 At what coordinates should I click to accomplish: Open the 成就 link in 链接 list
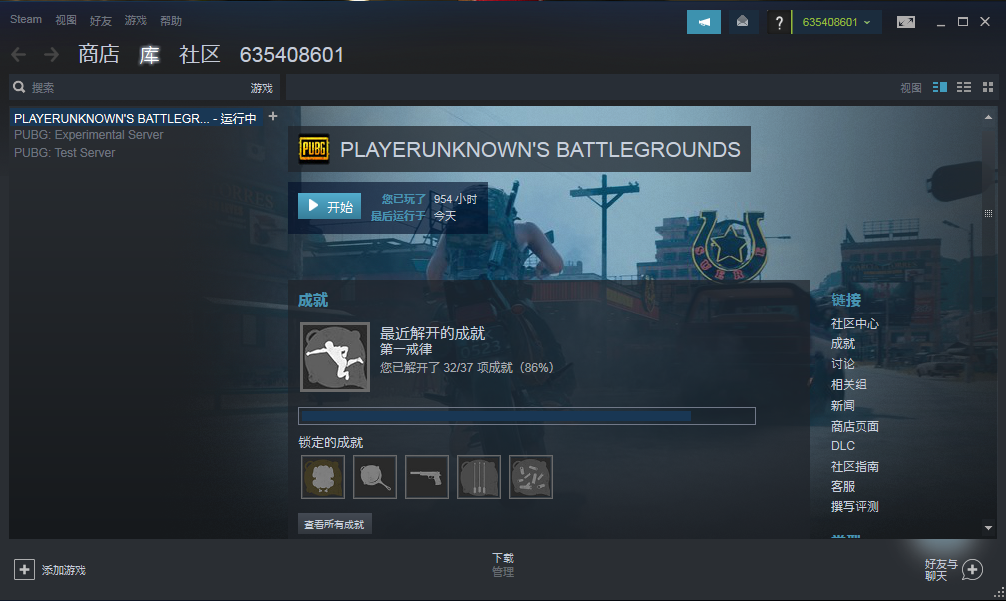pyautogui.click(x=843, y=344)
